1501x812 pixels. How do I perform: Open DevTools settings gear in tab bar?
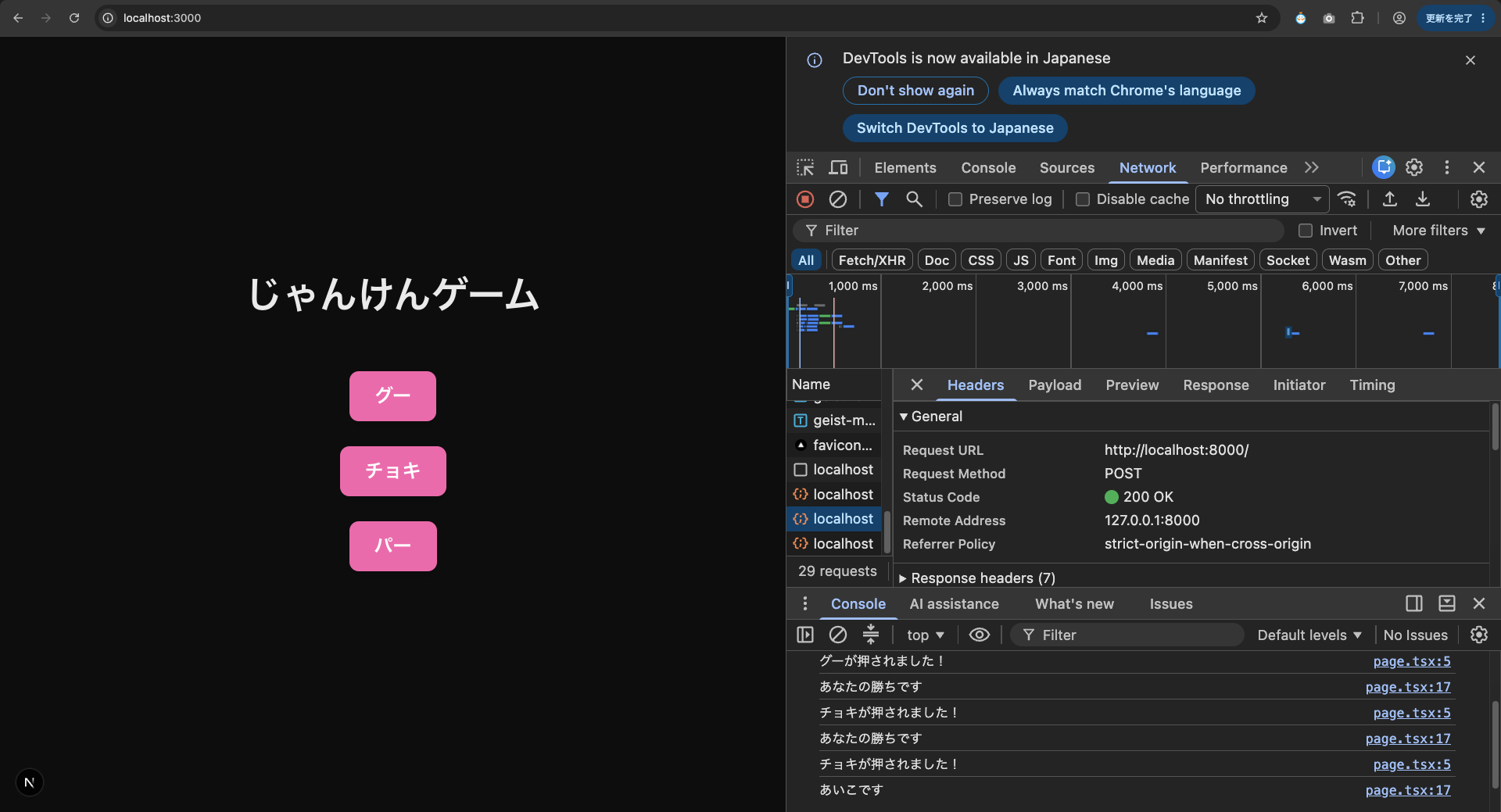click(1414, 167)
